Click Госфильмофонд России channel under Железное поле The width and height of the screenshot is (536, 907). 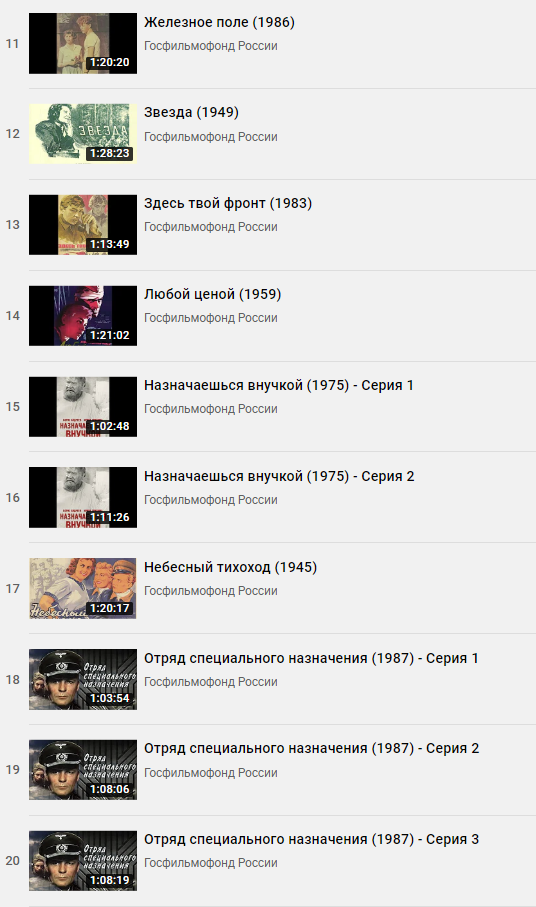coord(210,46)
